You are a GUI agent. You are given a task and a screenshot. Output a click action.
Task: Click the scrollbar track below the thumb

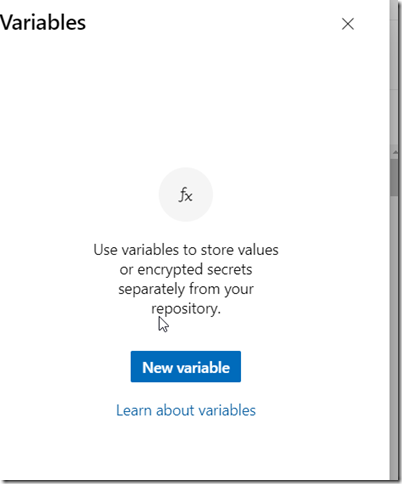(395, 333)
